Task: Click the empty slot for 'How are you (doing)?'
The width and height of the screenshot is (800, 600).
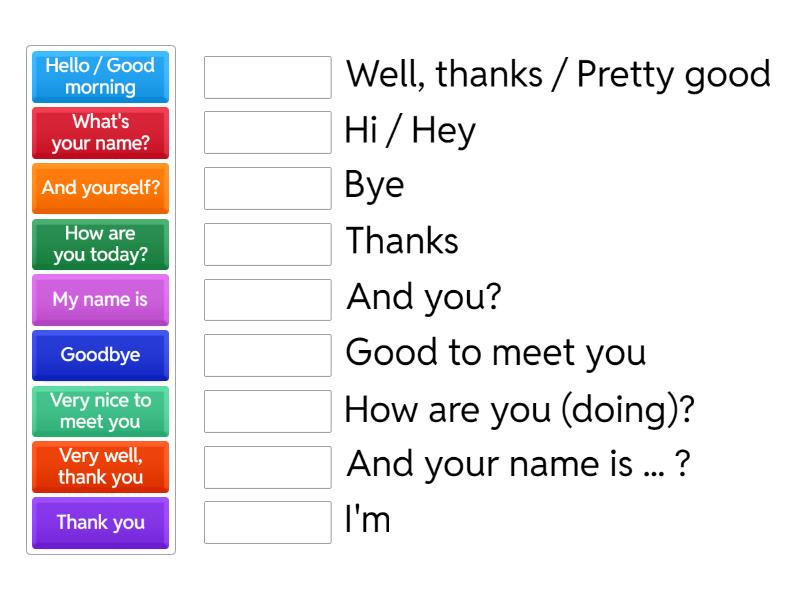Action: 267,411
